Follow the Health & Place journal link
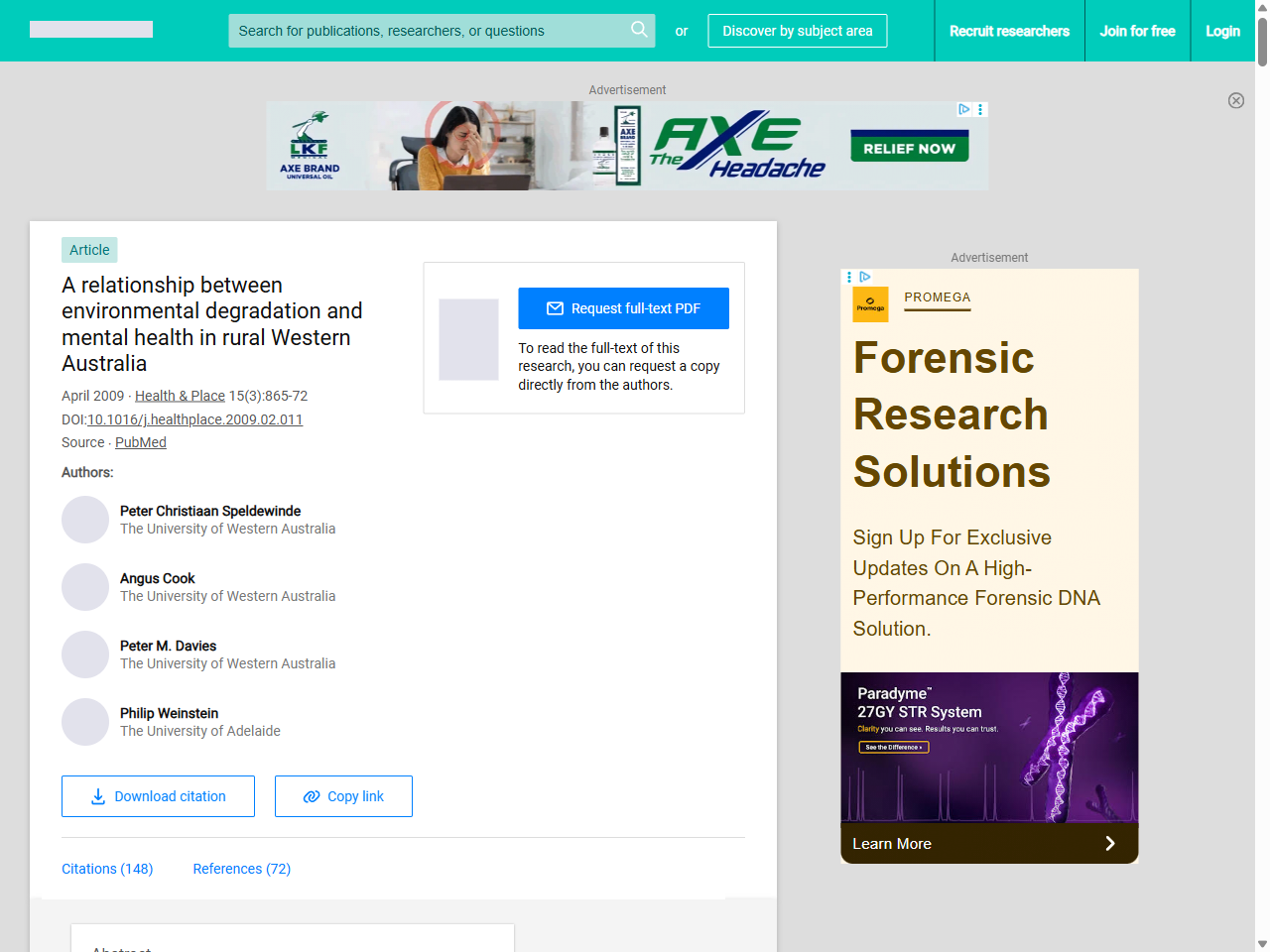1270x952 pixels. (x=180, y=396)
